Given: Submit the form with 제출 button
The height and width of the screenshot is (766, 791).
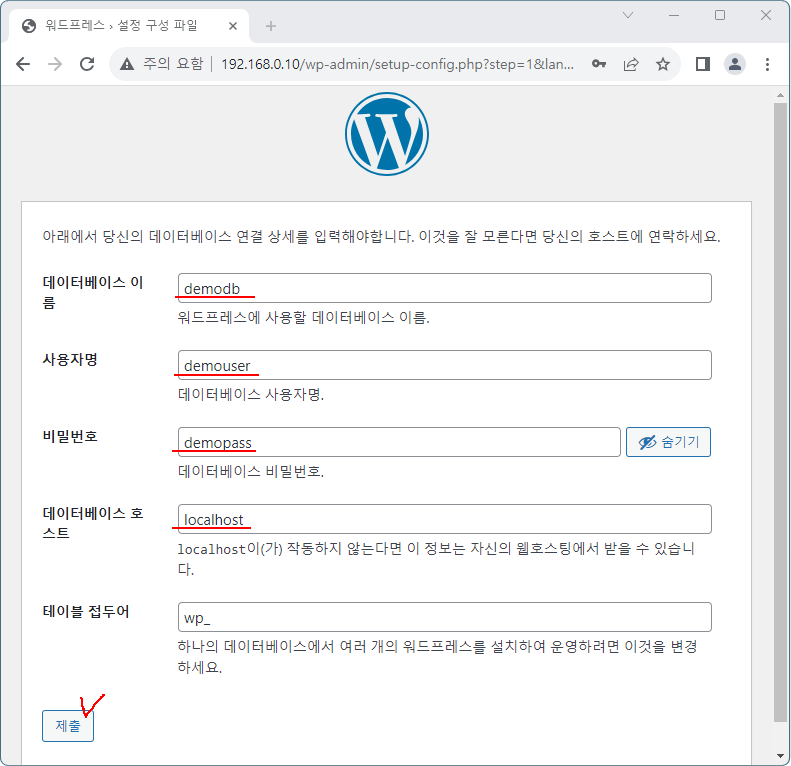Looking at the screenshot, I should click(68, 726).
